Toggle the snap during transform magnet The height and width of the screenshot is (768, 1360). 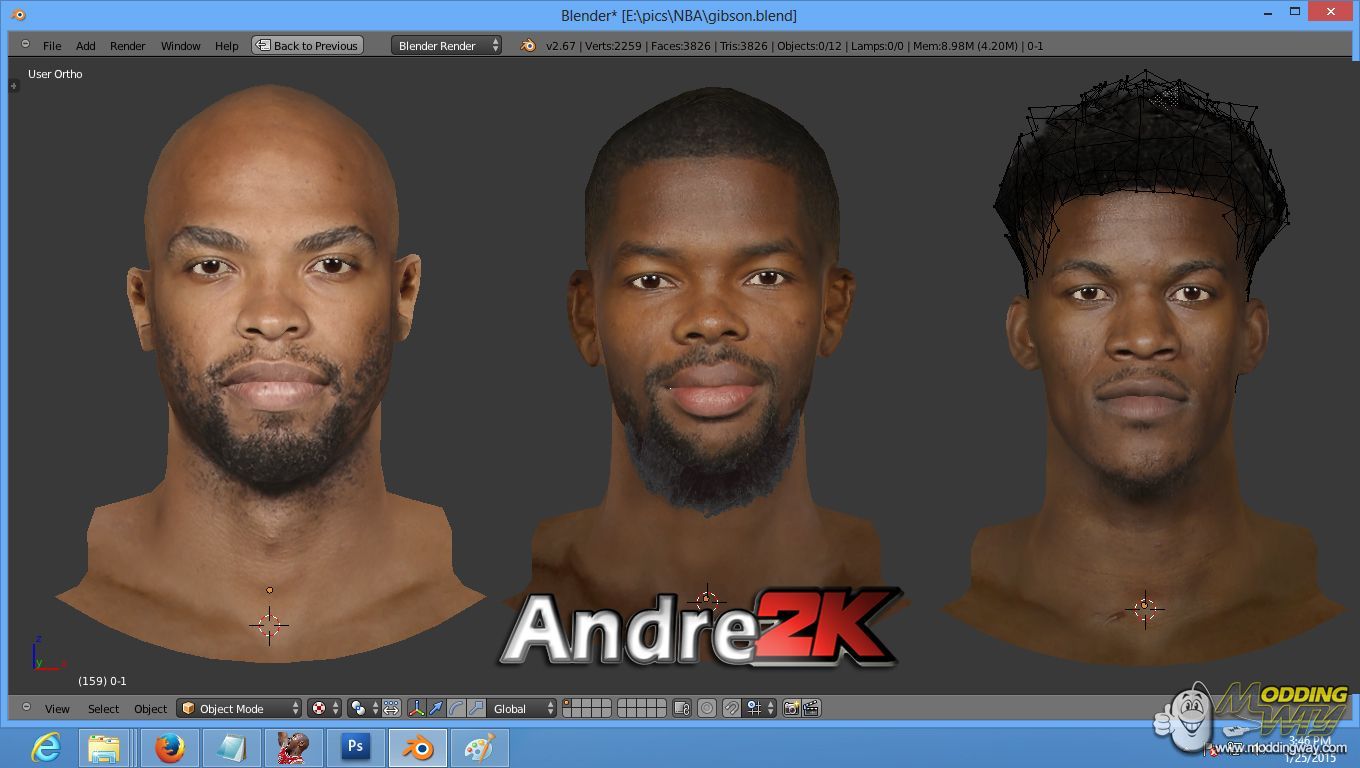731,708
